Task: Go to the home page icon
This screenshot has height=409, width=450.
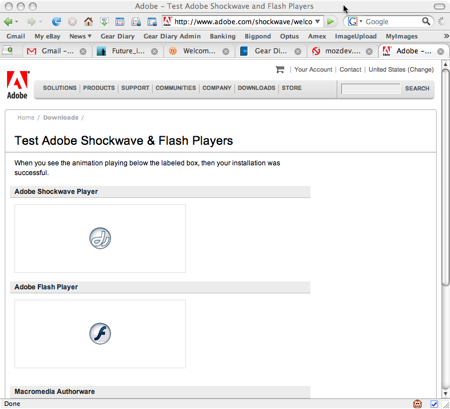Action: pos(88,22)
